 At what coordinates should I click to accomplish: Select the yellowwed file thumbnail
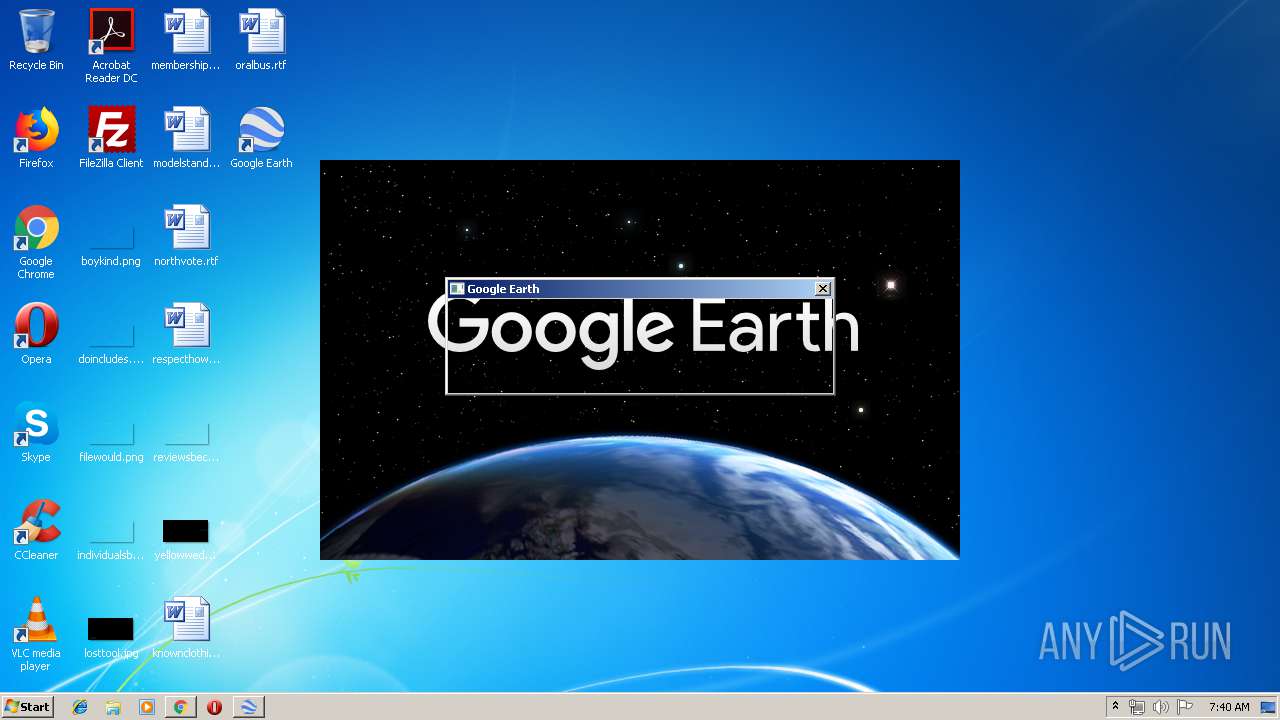pyautogui.click(x=186, y=538)
